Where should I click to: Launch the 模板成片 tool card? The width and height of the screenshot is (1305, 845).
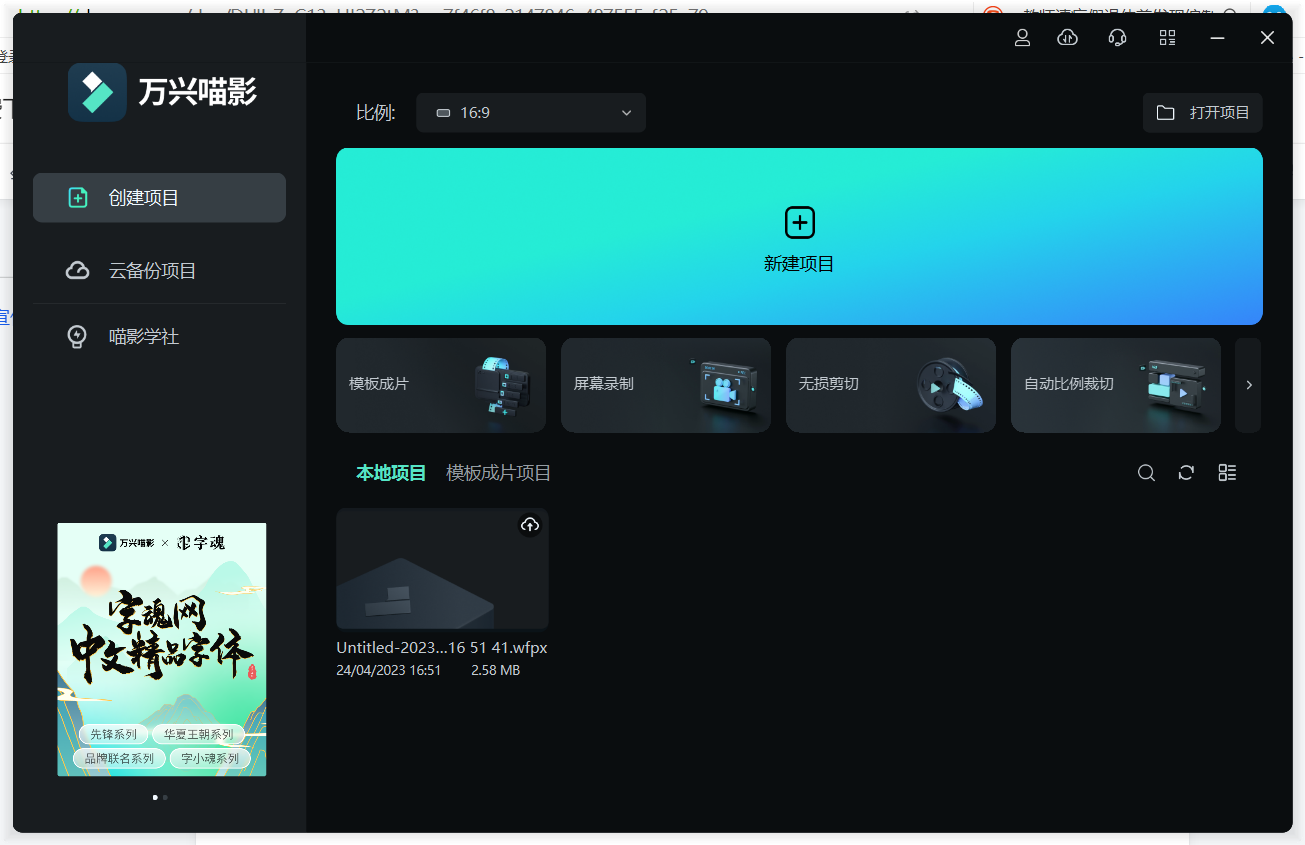[441, 385]
